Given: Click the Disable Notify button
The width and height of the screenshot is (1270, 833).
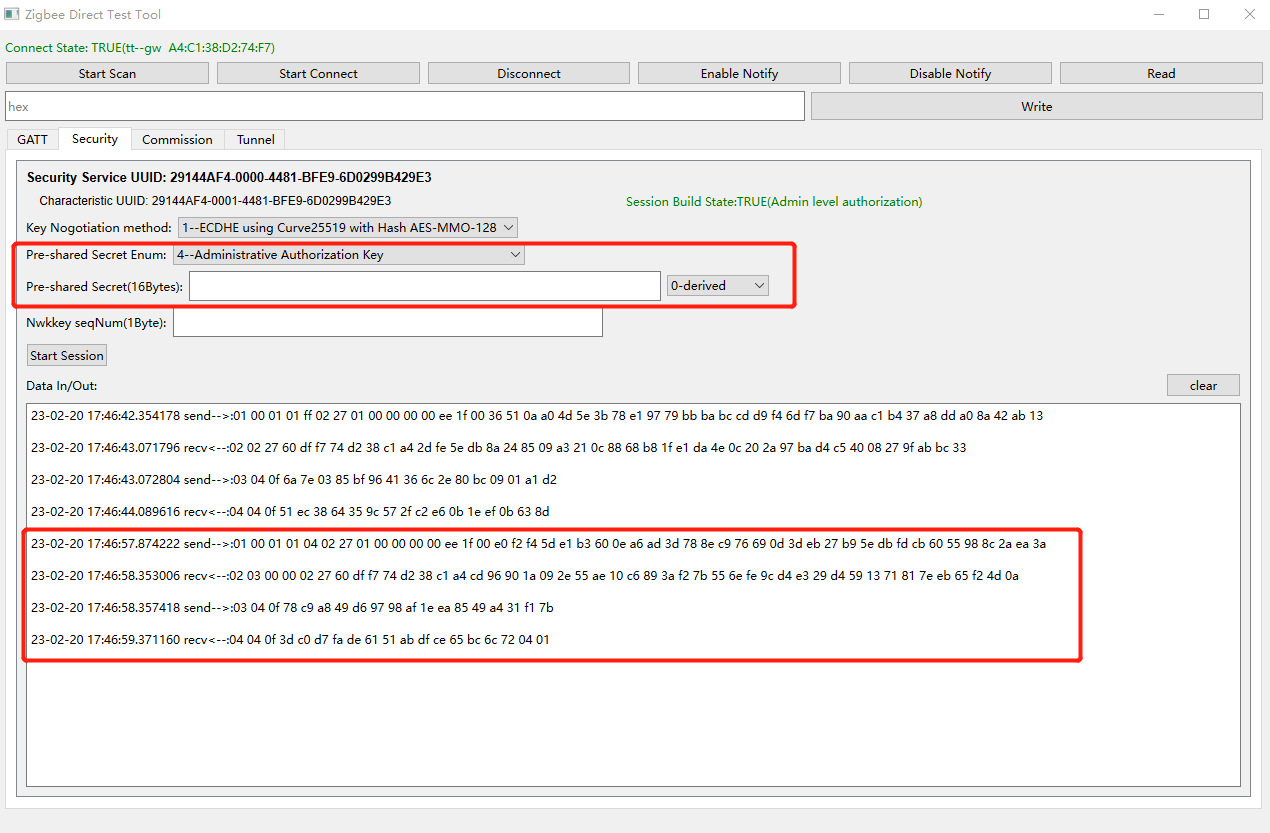Looking at the screenshot, I should (950, 73).
